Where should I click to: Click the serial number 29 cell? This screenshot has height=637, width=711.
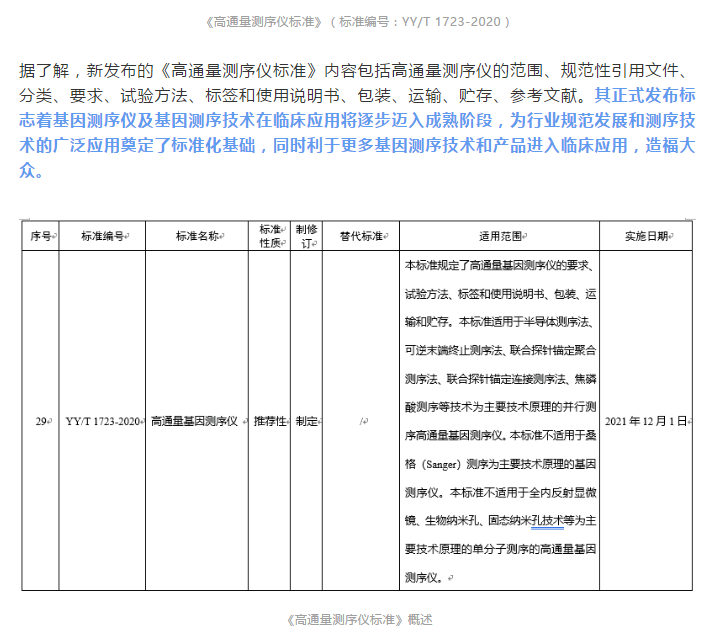point(41,421)
